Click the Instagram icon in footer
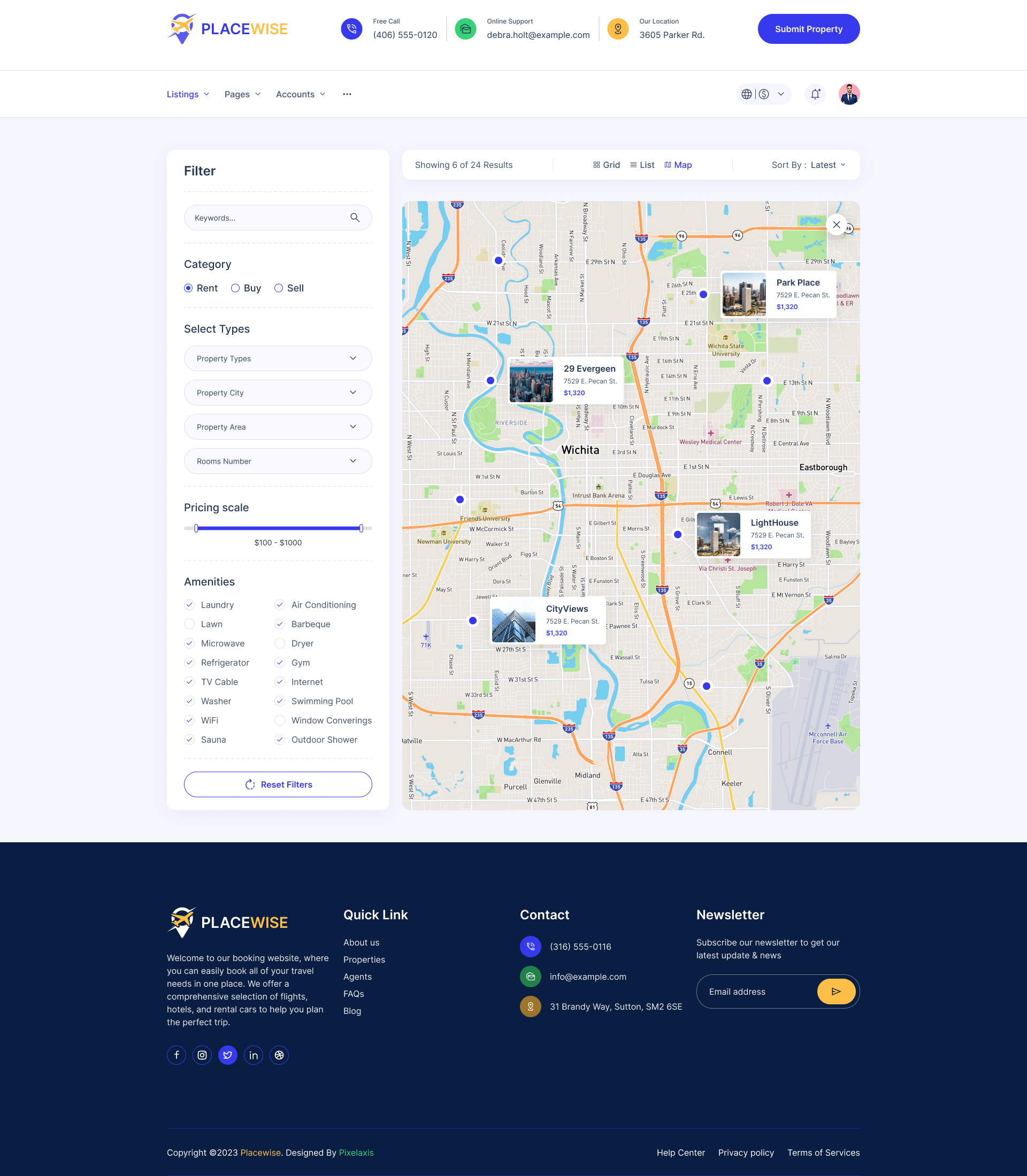 tap(202, 1055)
